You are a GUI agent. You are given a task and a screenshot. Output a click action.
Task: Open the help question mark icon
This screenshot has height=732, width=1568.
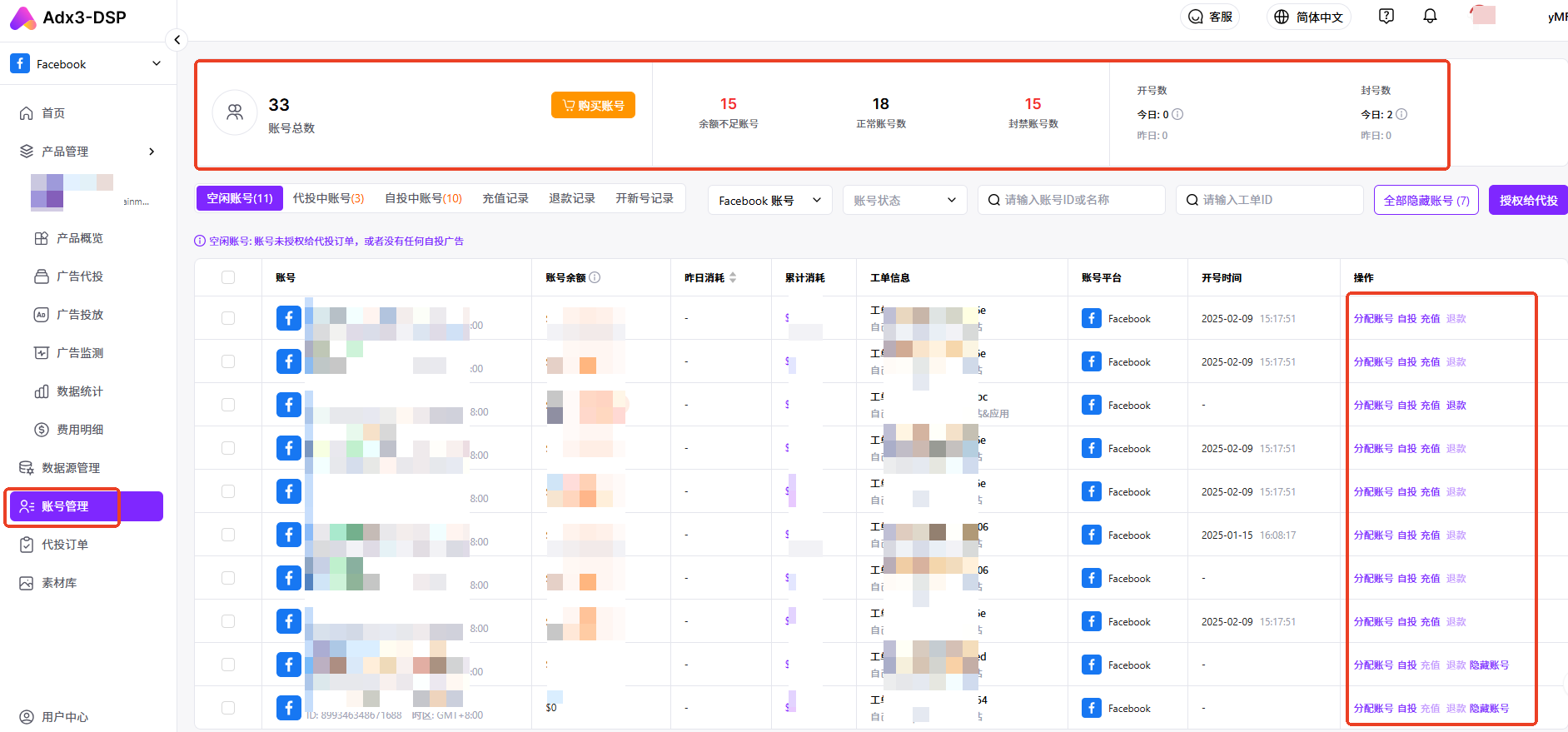(x=1386, y=17)
